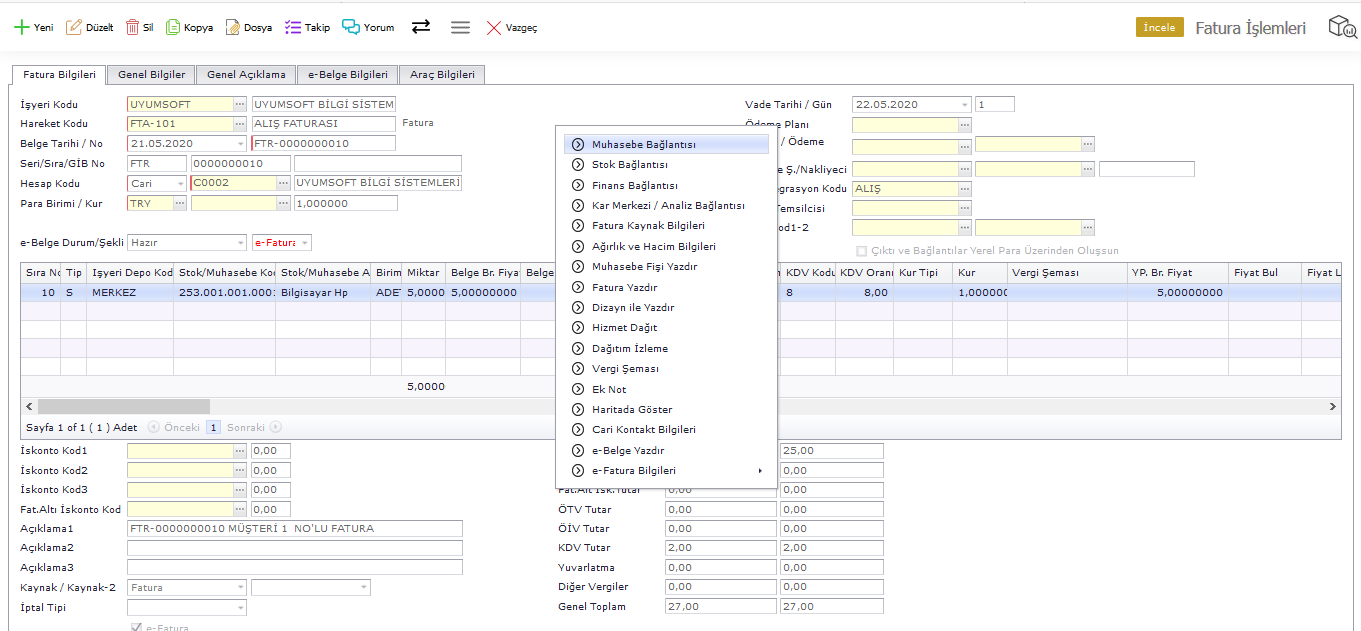Toggle the Çıktı ve Bağlantılar Yerel Para checkbox
This screenshot has height=631, width=1361.
coord(861,251)
